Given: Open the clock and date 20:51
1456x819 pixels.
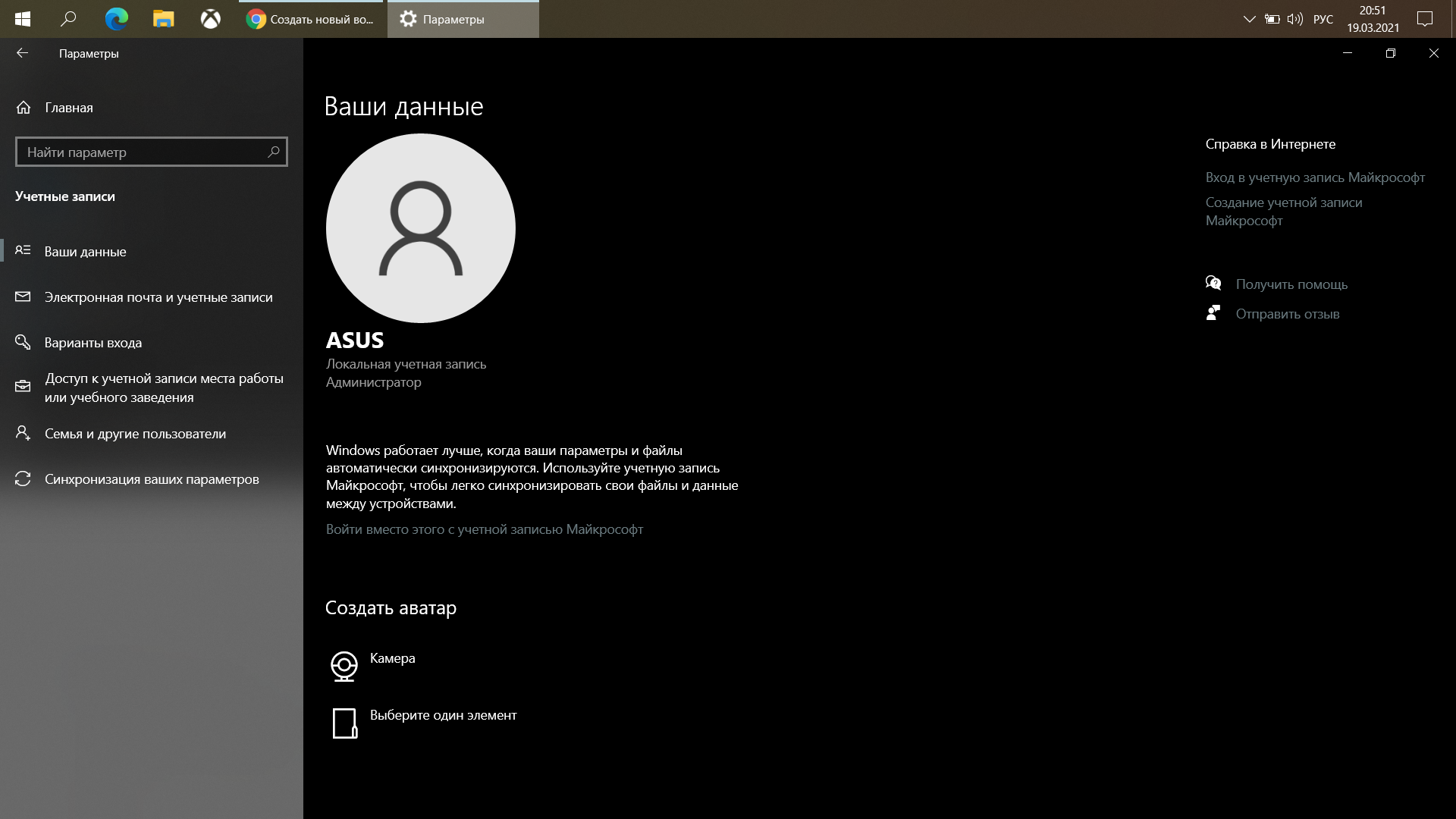Looking at the screenshot, I should pyautogui.click(x=1373, y=19).
